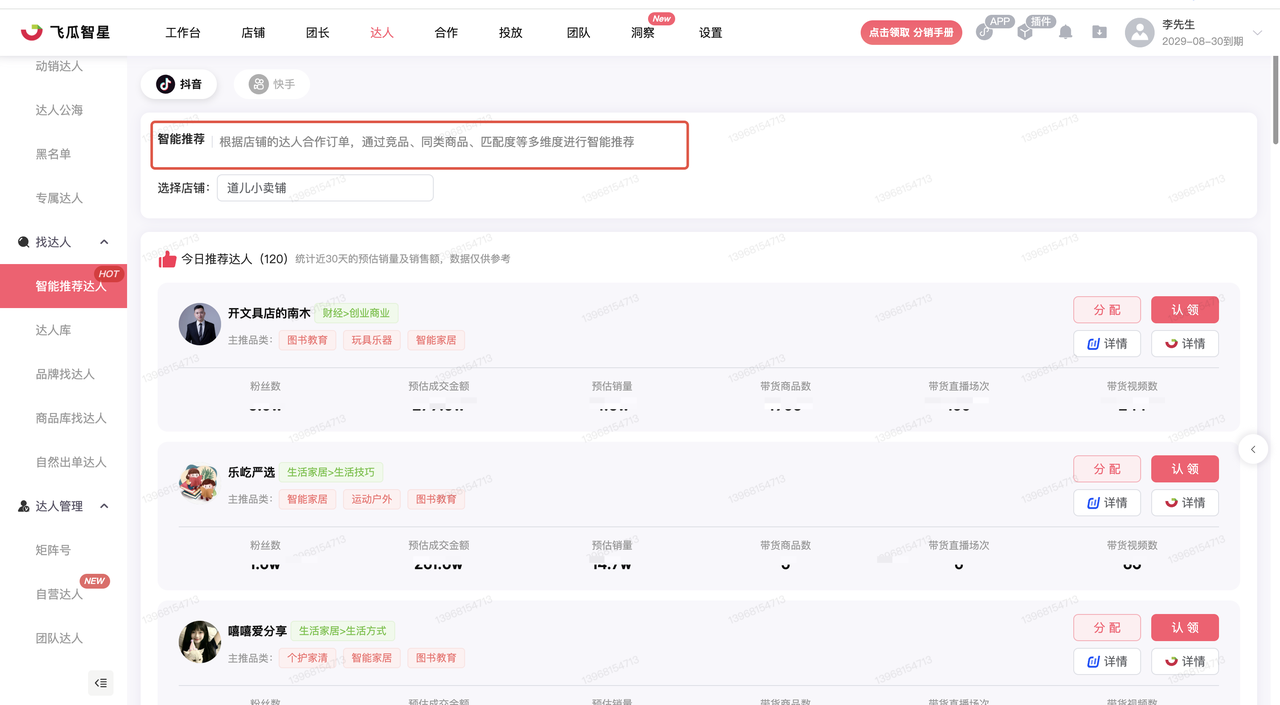Click the round side-panel arrow at right edge
The image size is (1280, 705).
click(x=1253, y=450)
